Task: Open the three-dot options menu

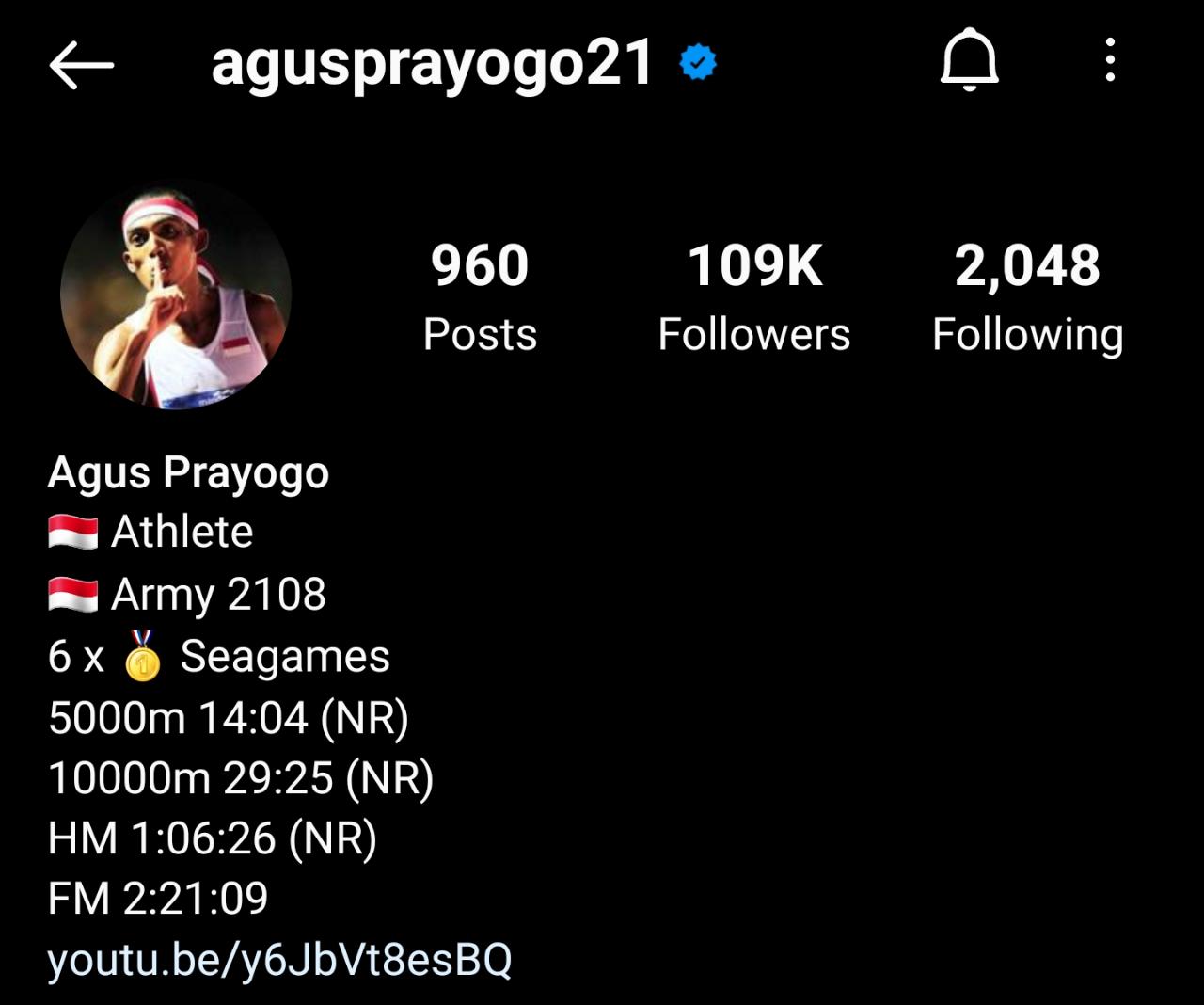Action: click(1111, 60)
